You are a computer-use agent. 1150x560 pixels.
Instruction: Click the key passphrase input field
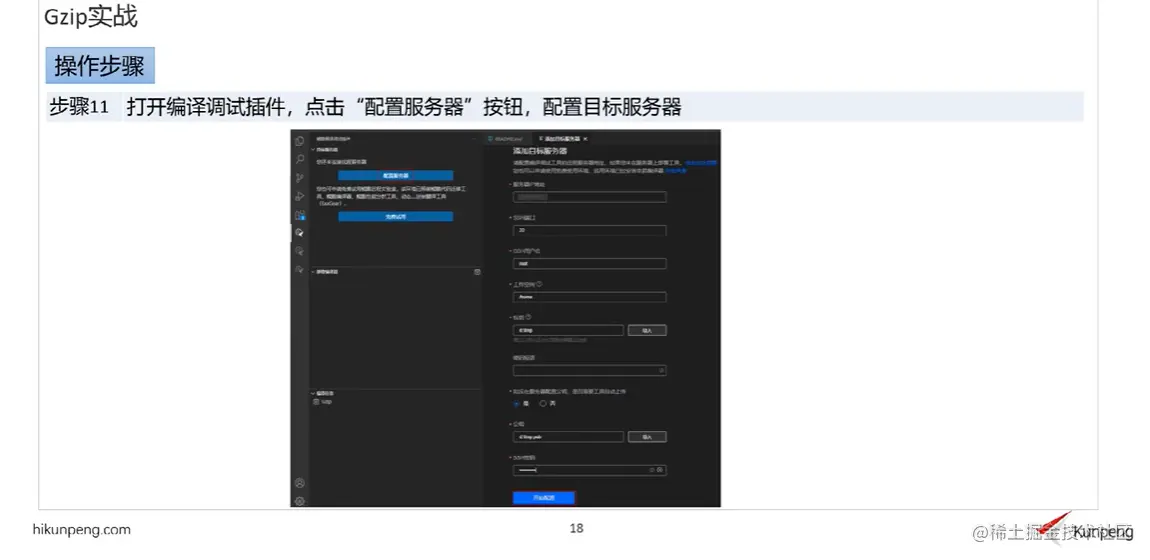[x=590, y=371]
